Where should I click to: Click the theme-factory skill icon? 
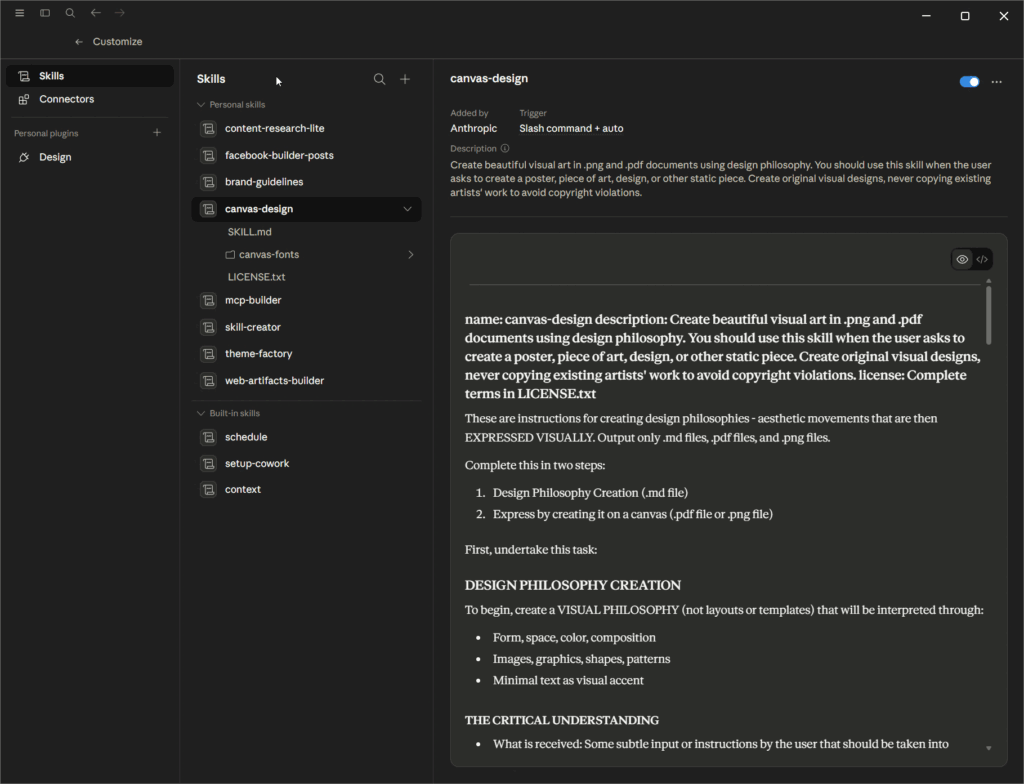click(208, 354)
